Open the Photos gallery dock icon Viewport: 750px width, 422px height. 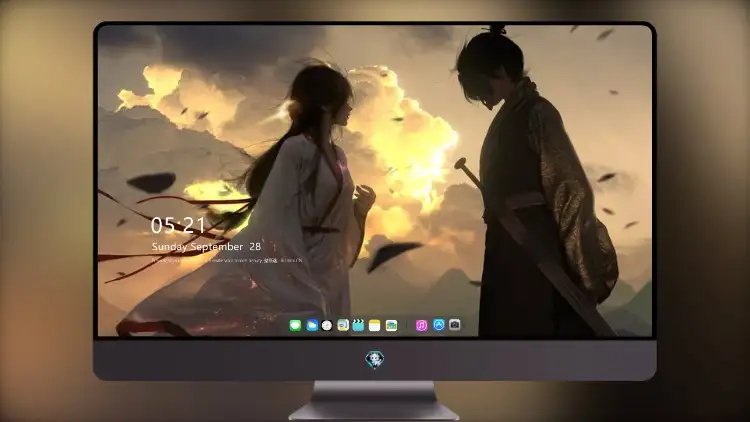[x=391, y=325]
